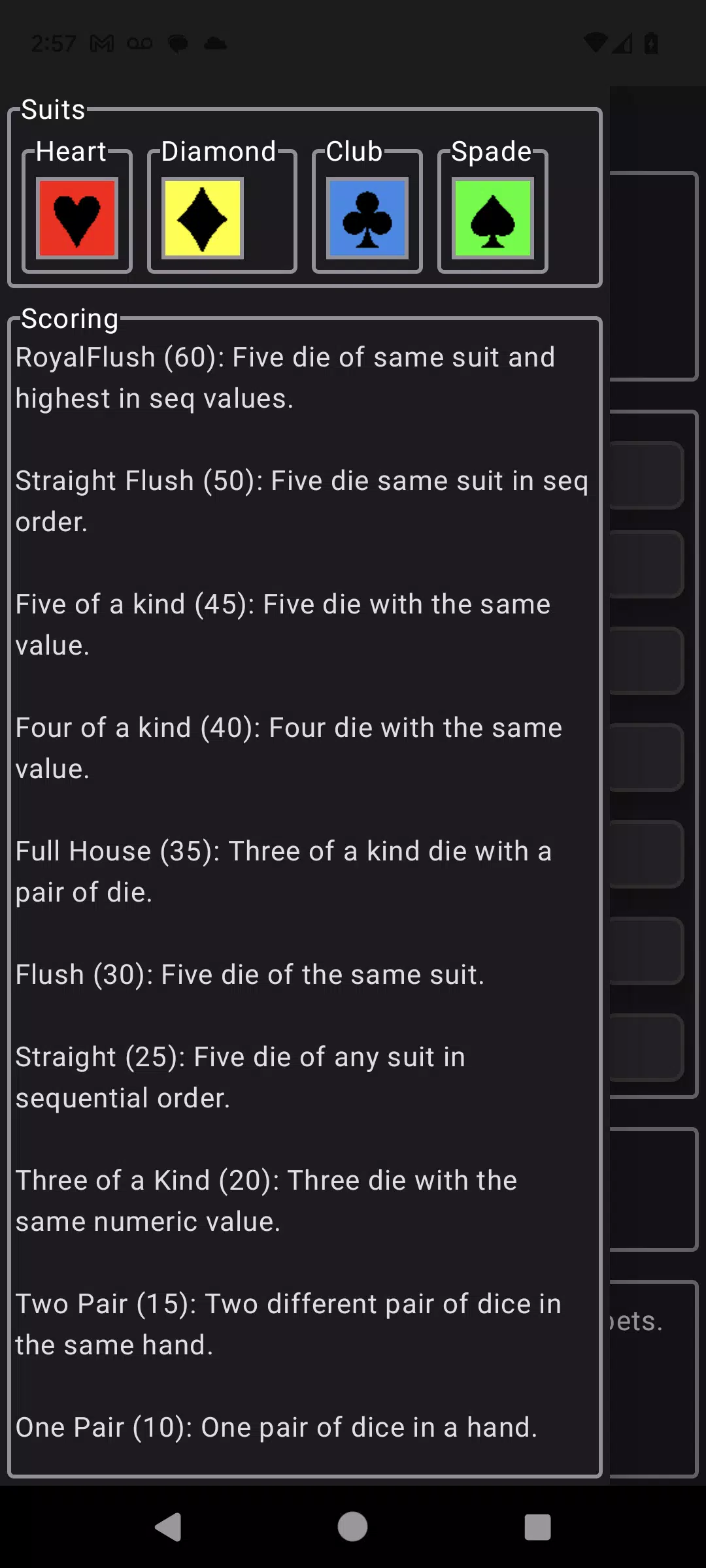Click the yellow Diamond color swatch
This screenshot has height=1568, width=706.
201,218
